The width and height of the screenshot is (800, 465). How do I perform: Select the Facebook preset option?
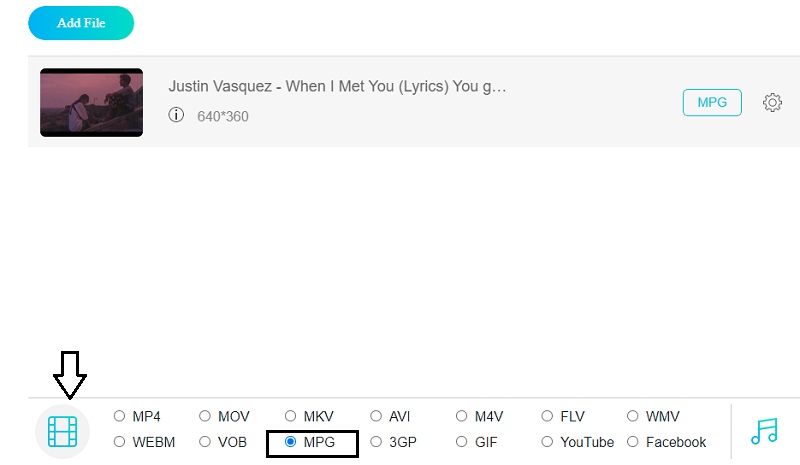(x=633, y=442)
